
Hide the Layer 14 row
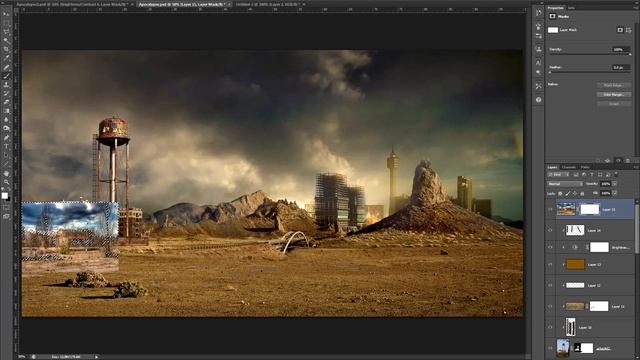pyautogui.click(x=550, y=230)
